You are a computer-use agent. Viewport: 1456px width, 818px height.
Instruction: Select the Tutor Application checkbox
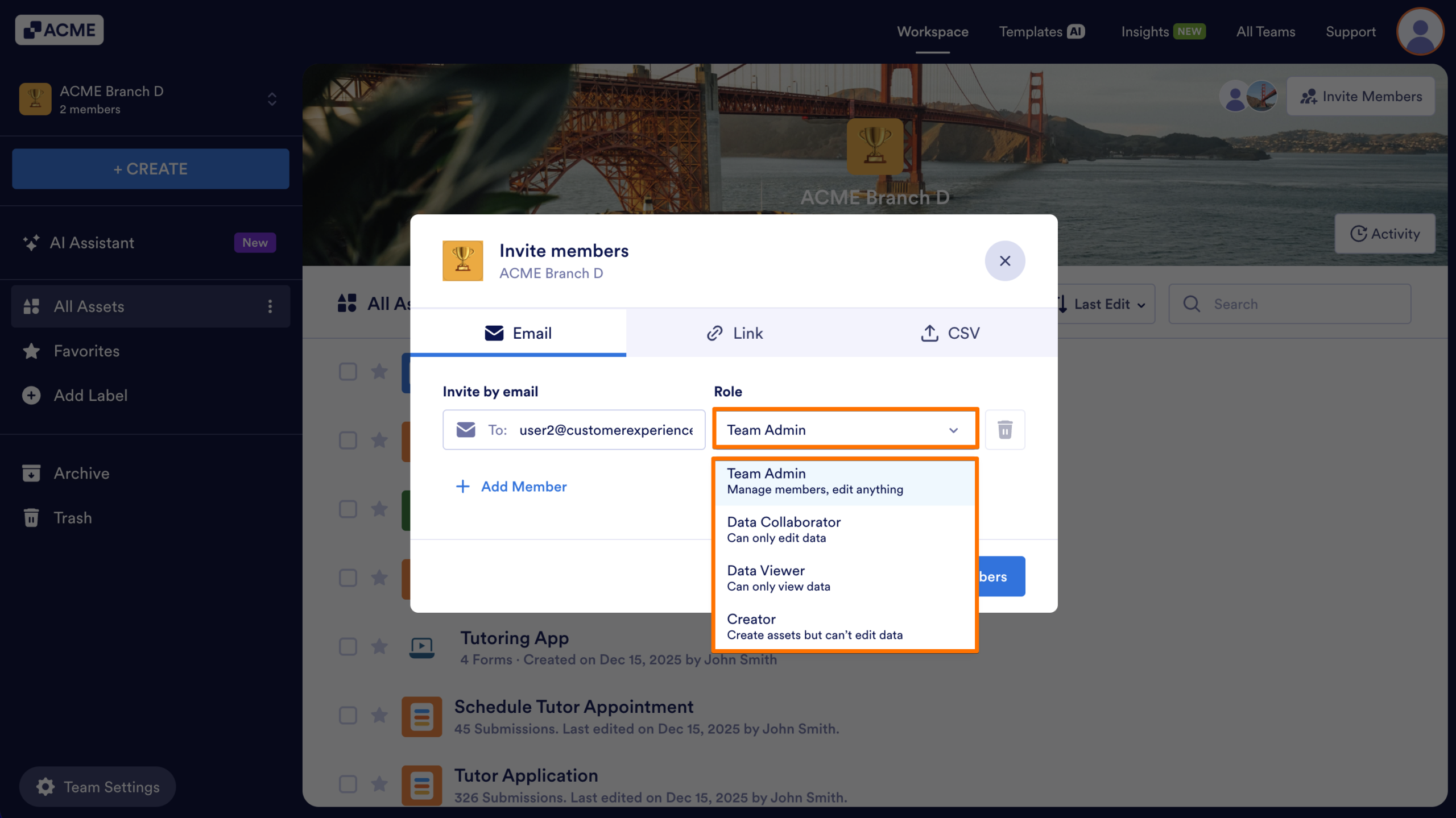pyautogui.click(x=348, y=784)
